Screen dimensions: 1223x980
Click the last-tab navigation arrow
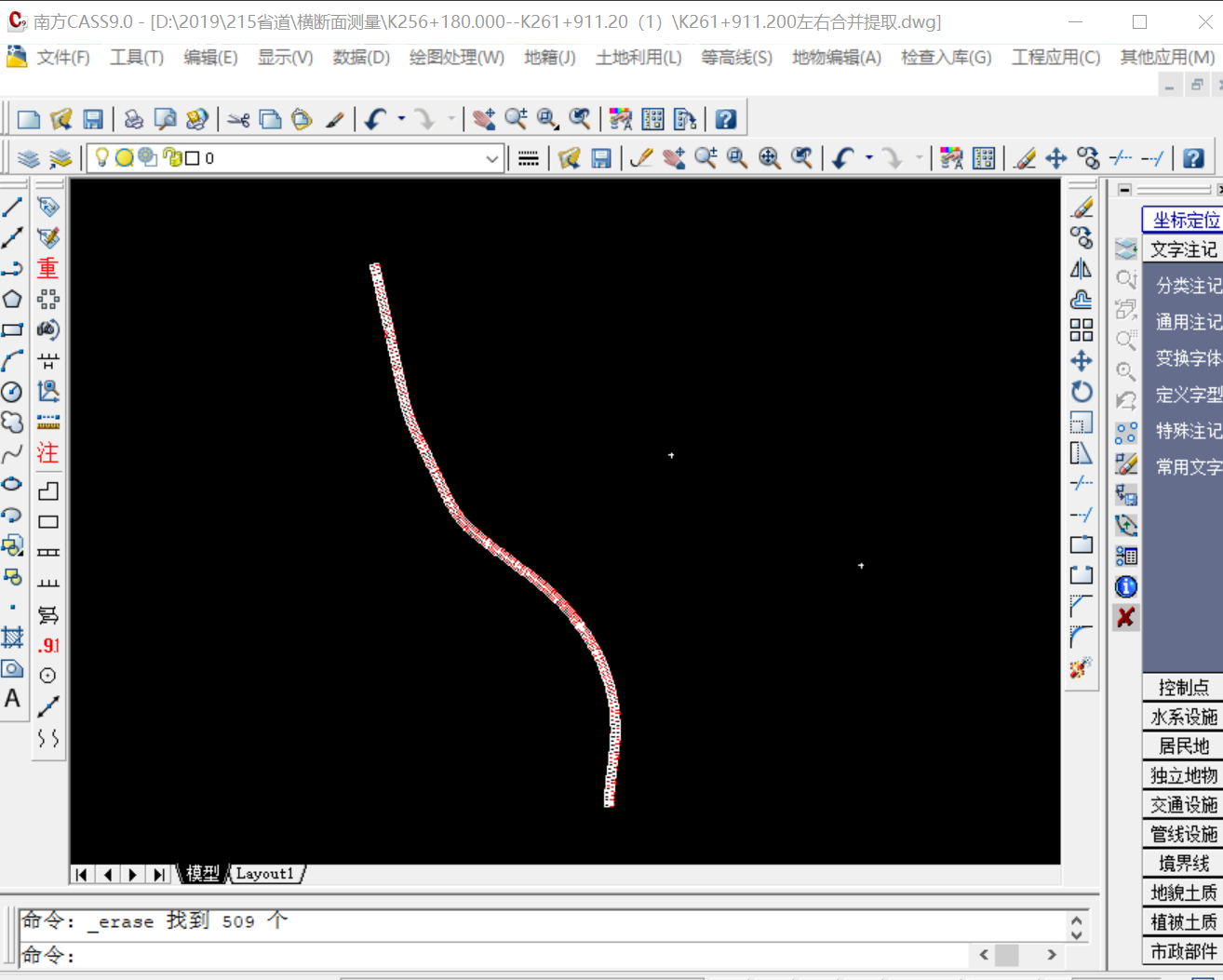(159, 874)
